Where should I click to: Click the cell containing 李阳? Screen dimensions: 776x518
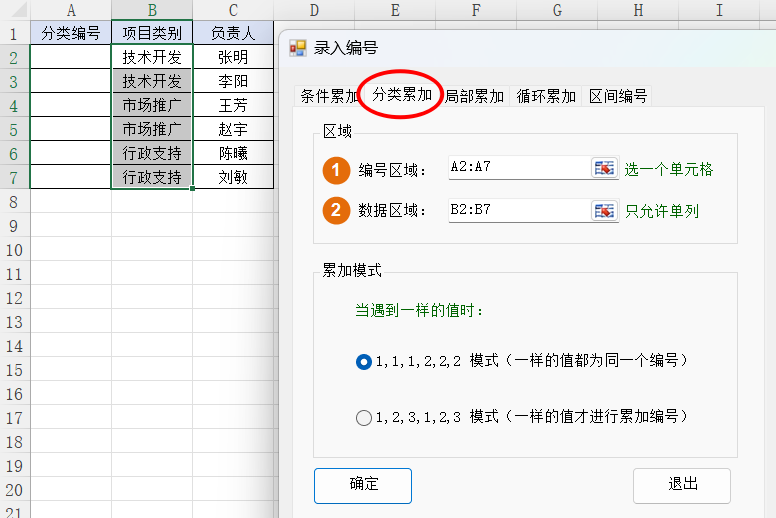tap(233, 81)
